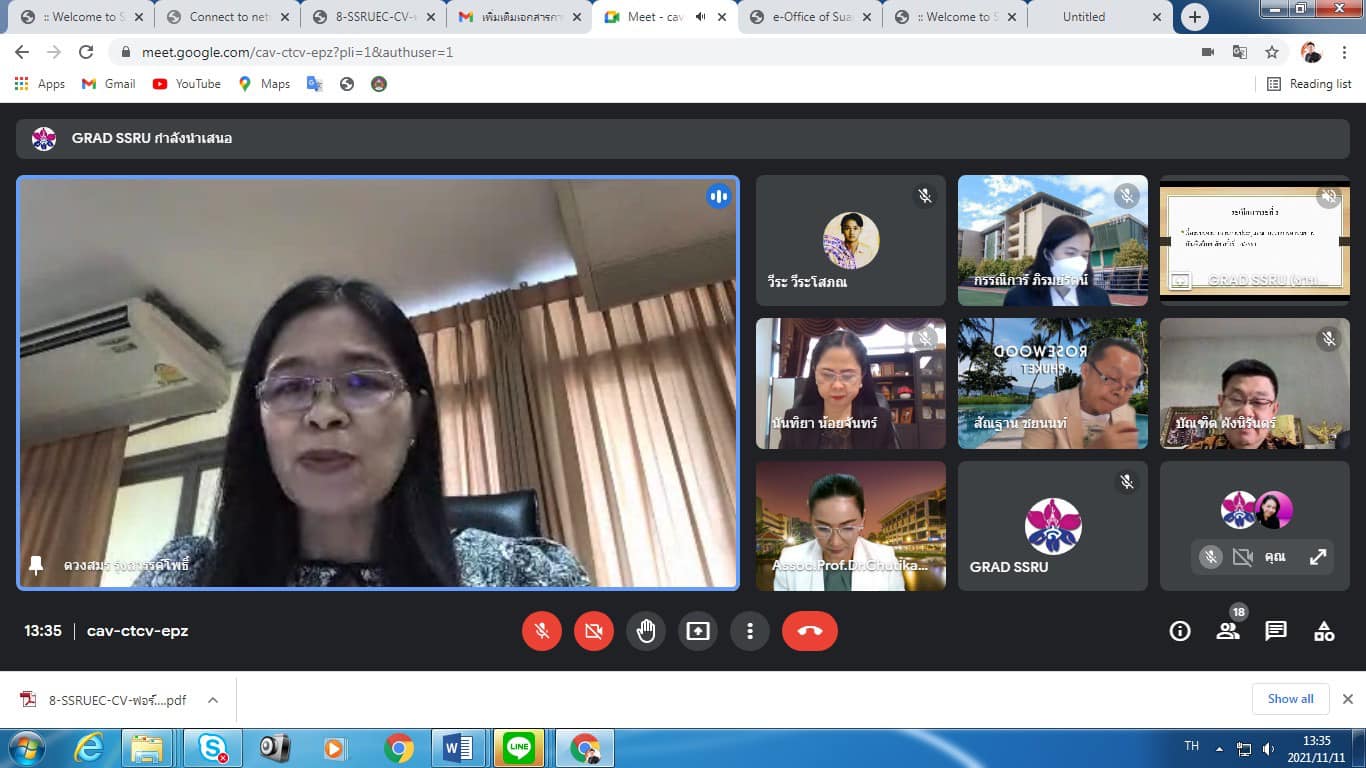
Task: Click Show all downloads button
Action: coord(1290,699)
